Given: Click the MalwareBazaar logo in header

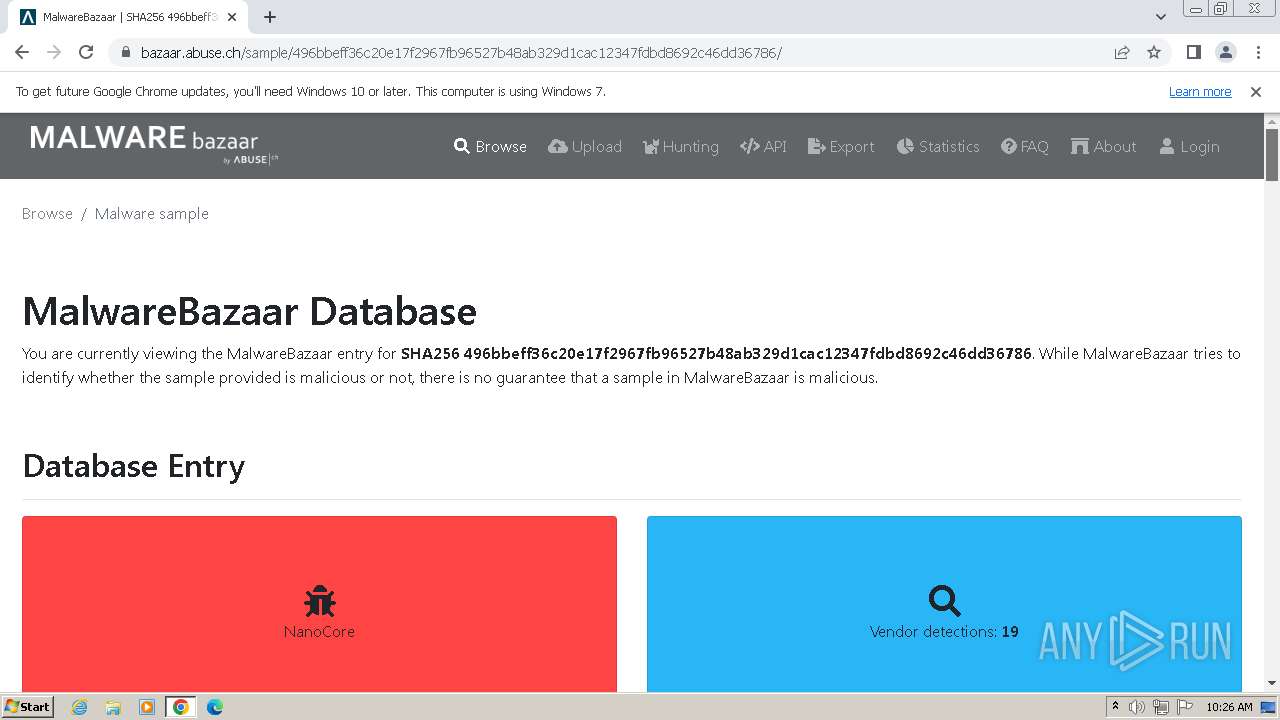Looking at the screenshot, I should tap(155, 143).
